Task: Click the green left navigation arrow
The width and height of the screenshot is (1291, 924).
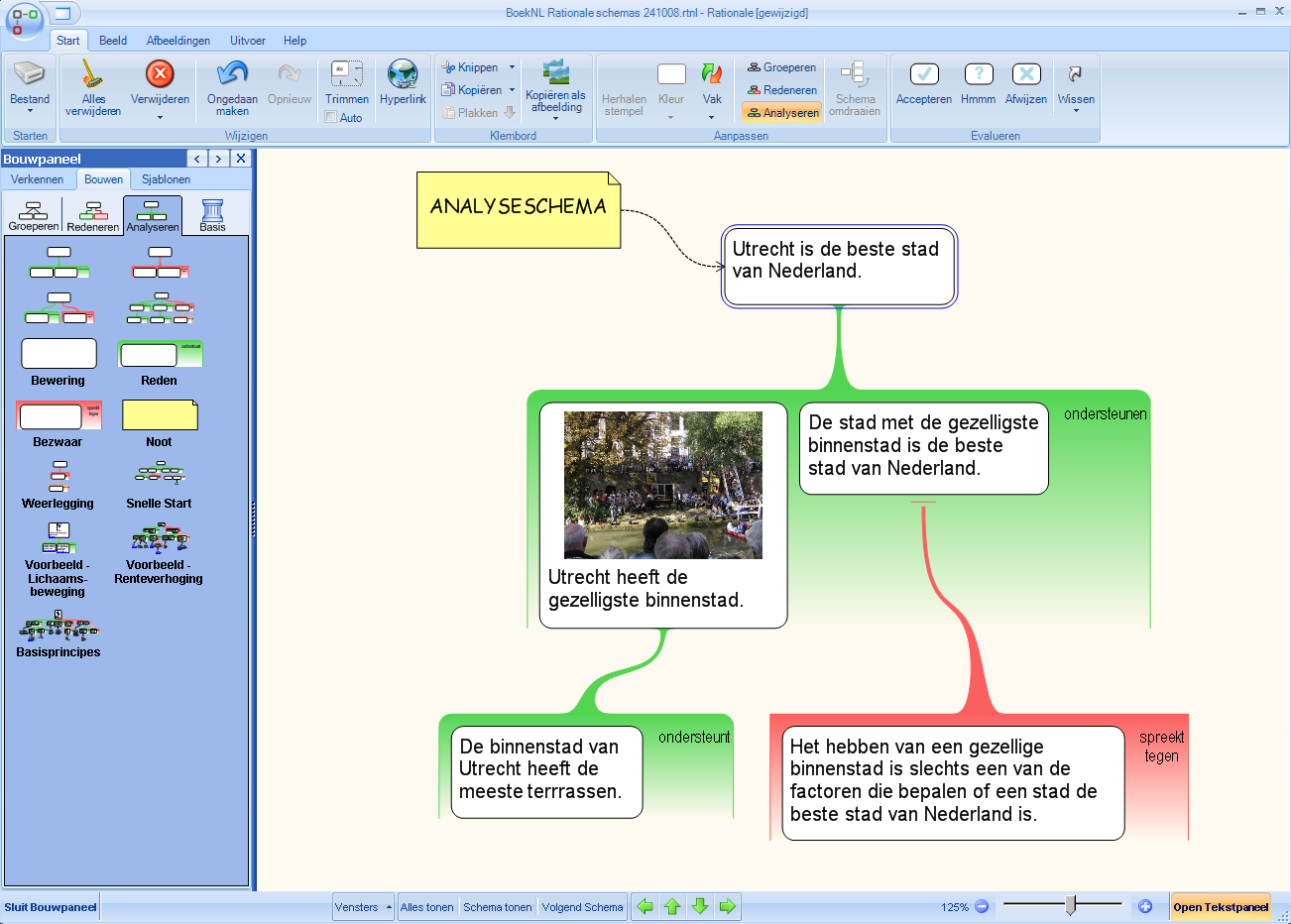Action: pos(645,906)
